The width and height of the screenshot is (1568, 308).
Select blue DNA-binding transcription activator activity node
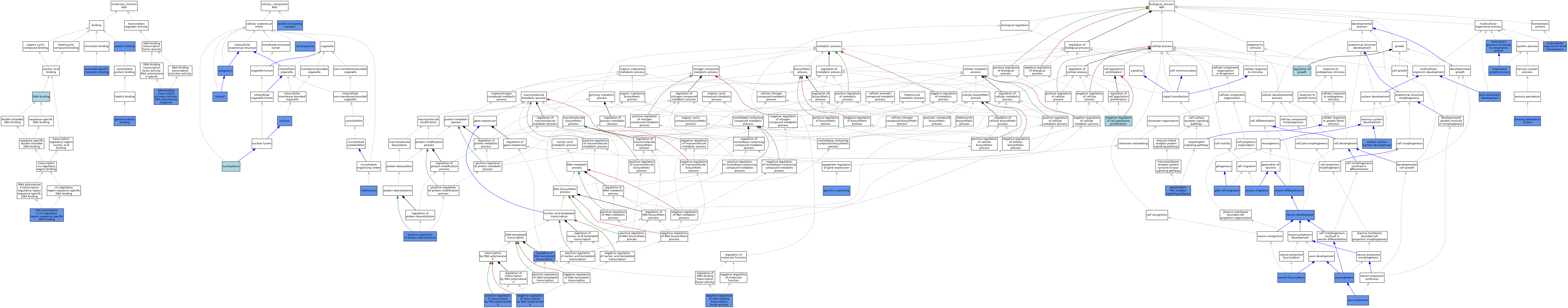click(166, 97)
